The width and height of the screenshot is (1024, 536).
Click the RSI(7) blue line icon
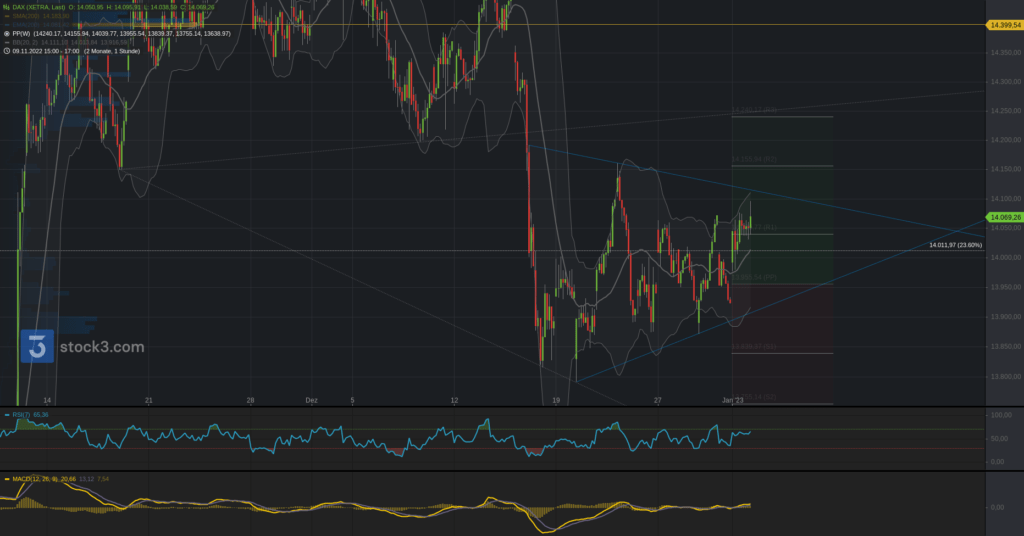pos(6,414)
